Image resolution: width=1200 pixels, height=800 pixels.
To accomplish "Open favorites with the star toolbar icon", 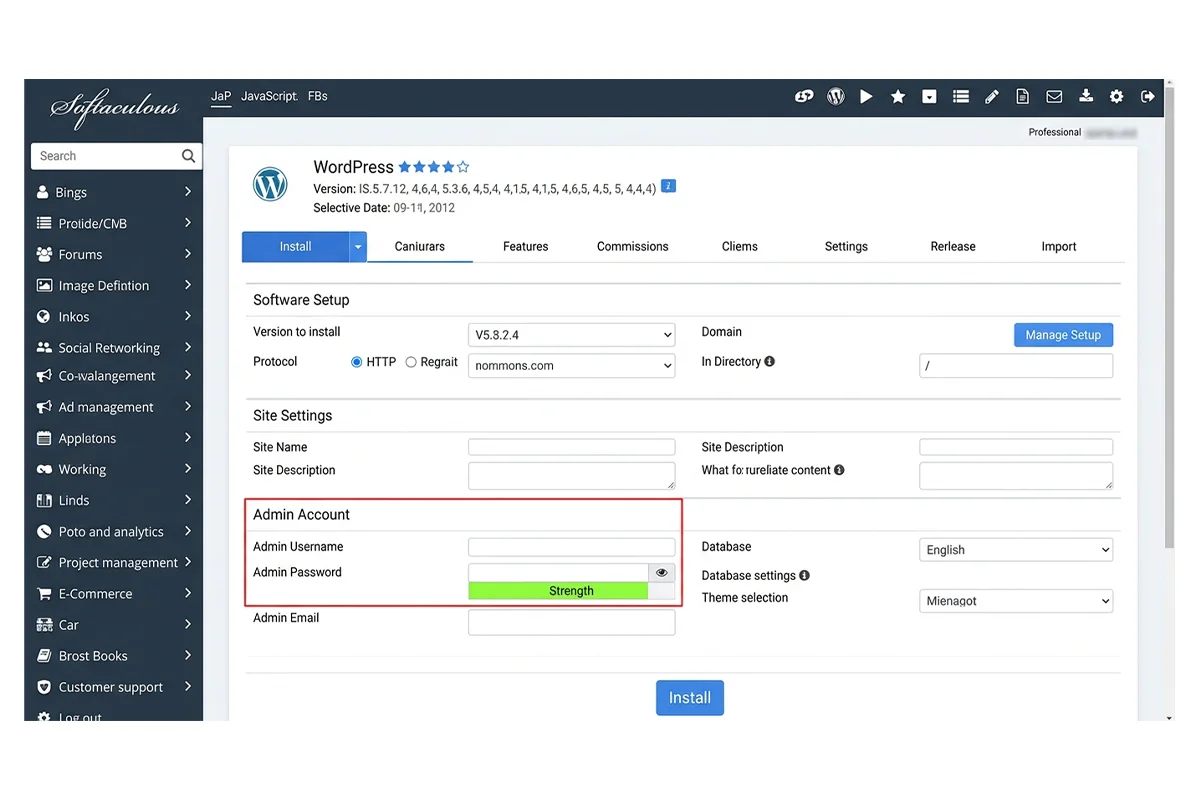I will point(898,96).
